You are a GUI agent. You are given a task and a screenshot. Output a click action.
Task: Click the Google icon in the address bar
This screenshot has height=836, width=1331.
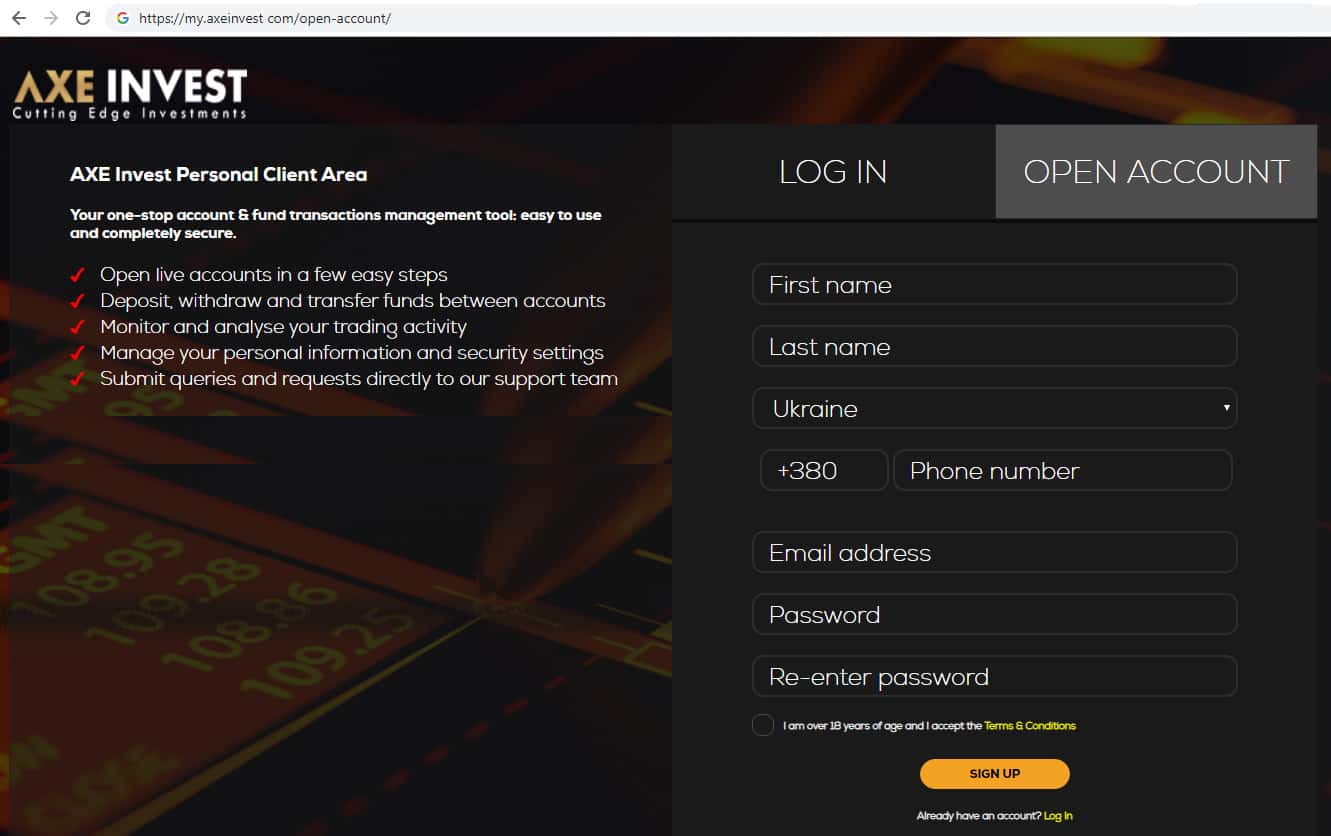point(123,18)
